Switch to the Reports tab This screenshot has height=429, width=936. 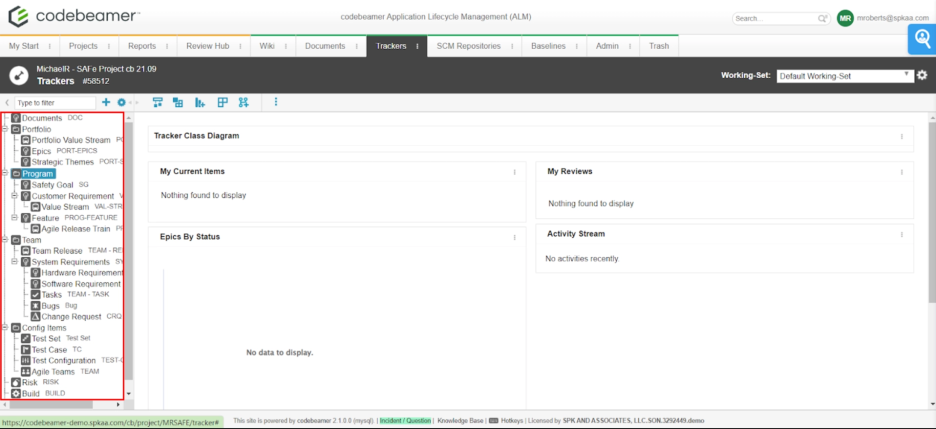pyautogui.click(x=142, y=46)
